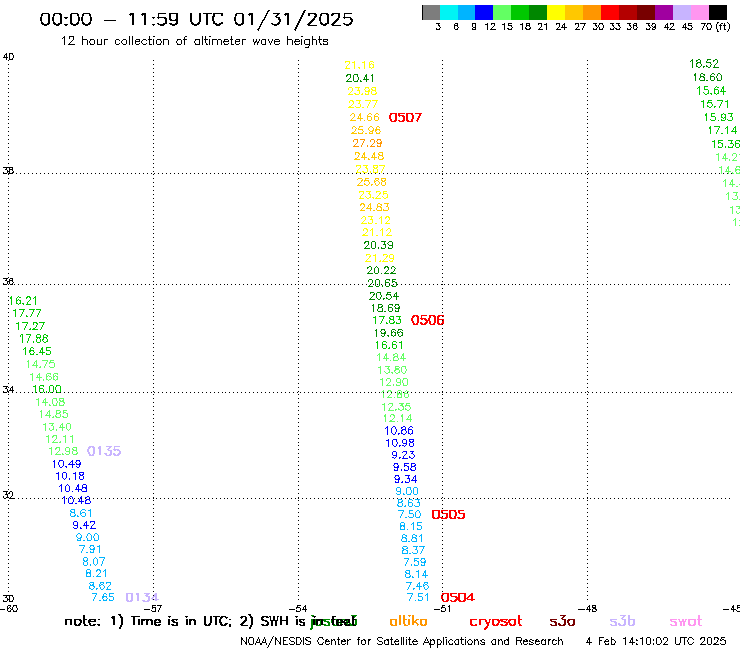Viewport: 740px width, 650px height.
Task: Click the wave height value 10.18
Action: pyautogui.click(x=70, y=476)
